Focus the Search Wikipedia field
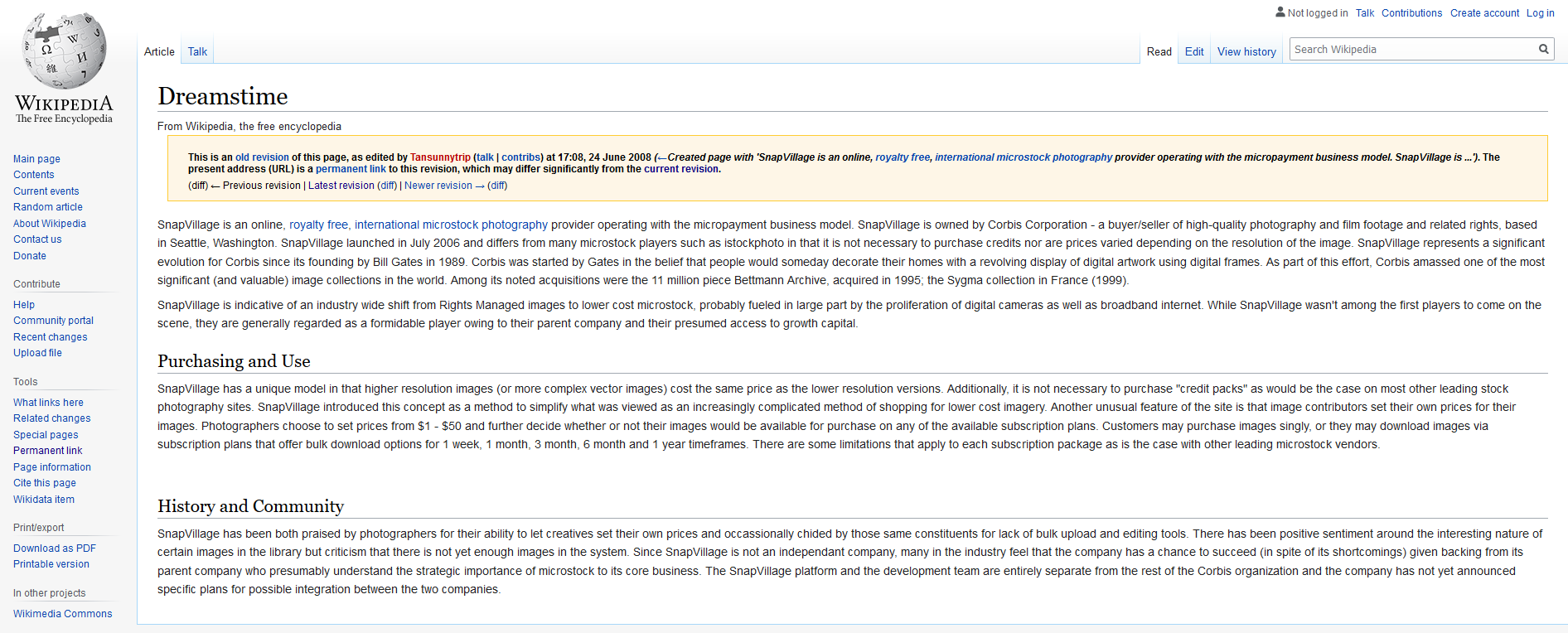The width and height of the screenshot is (1568, 633). pyautogui.click(x=1412, y=50)
